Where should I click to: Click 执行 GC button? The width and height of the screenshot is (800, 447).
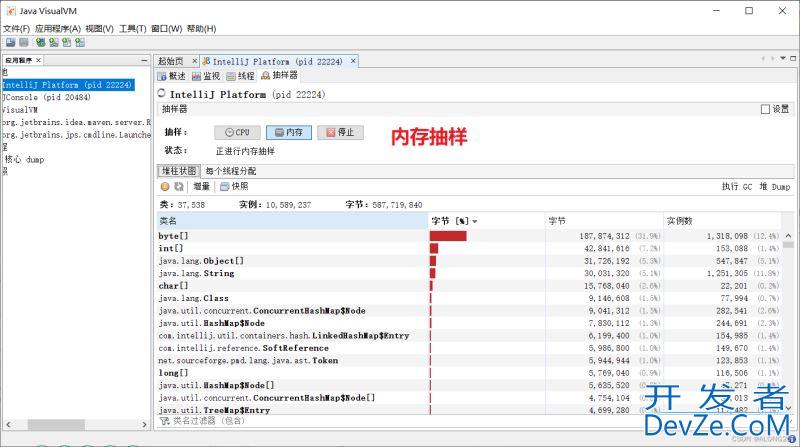coord(737,187)
